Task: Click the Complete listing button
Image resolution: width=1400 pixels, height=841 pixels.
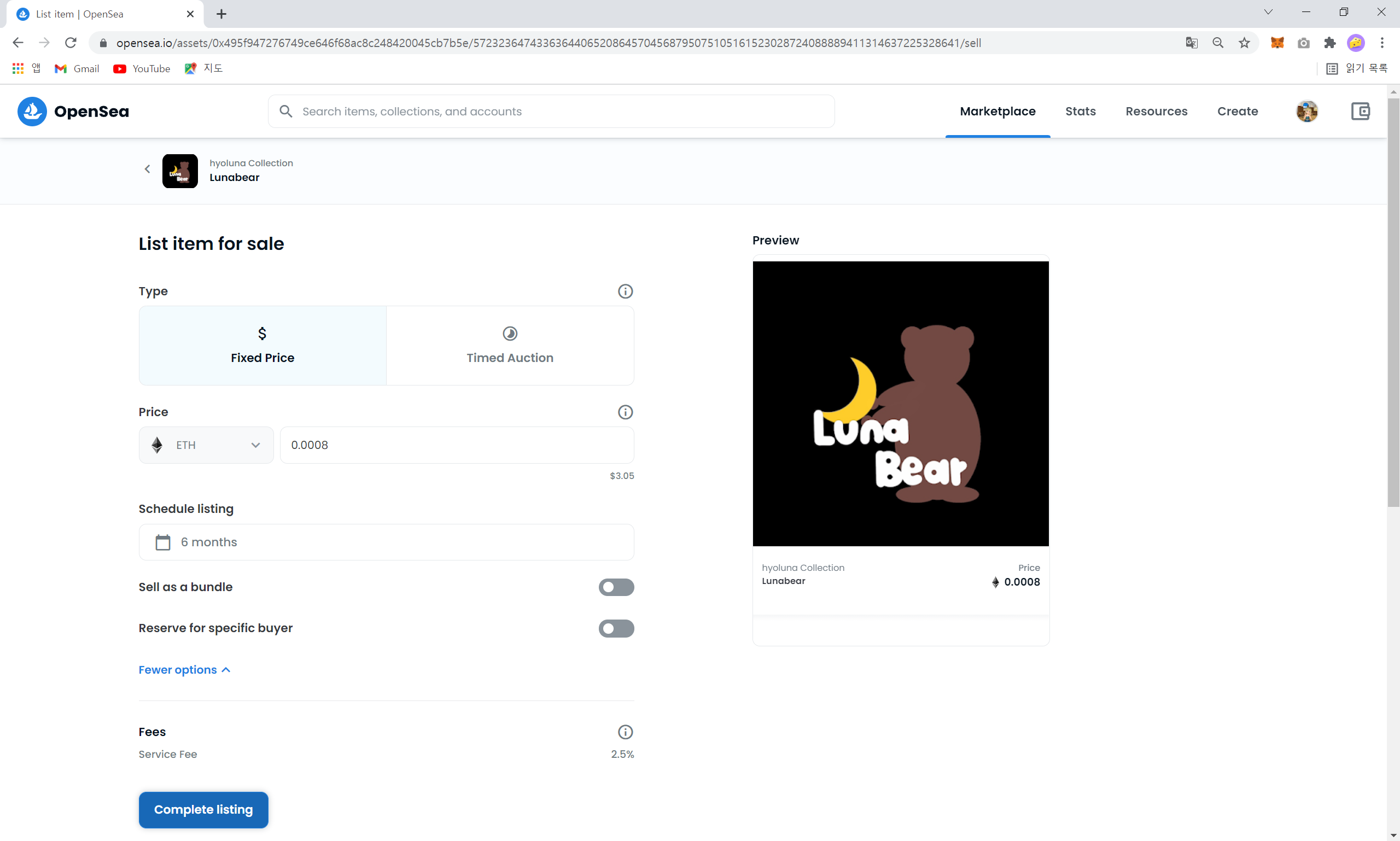Action: (x=203, y=809)
